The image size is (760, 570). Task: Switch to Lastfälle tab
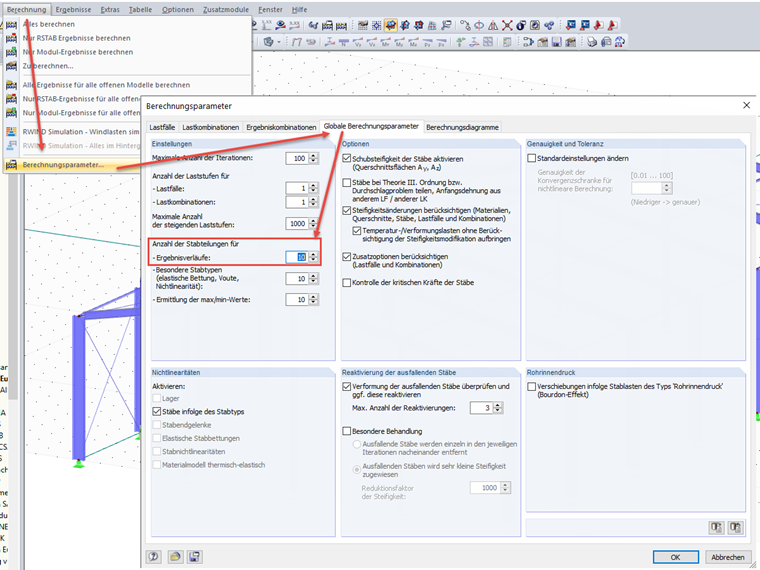[162, 127]
